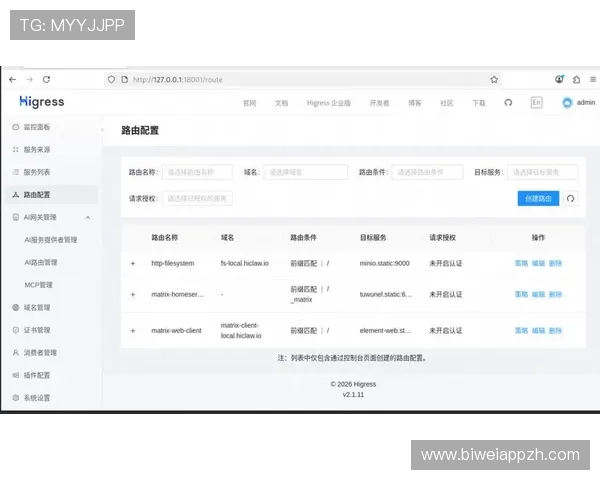Refresh the route list with the reload icon
600x480 pixels.
click(571, 199)
